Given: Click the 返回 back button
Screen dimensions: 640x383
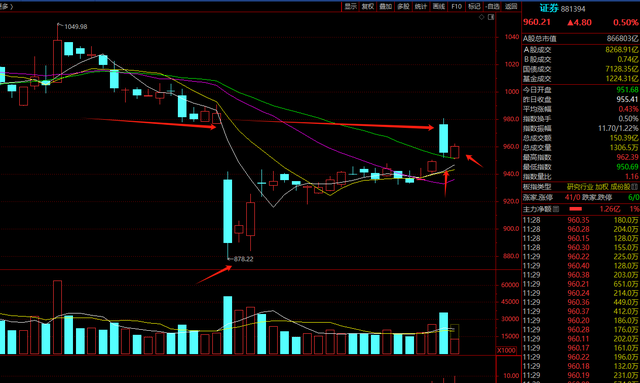Looking at the screenshot, I should [x=511, y=6].
